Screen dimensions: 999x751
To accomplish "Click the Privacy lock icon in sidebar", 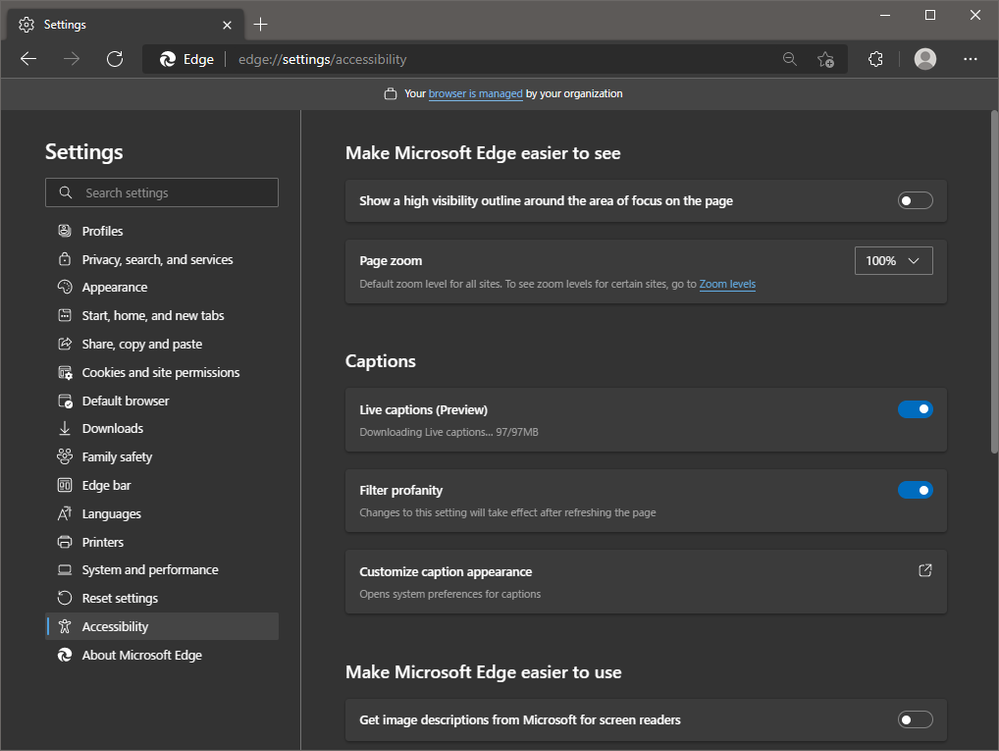I will click(x=65, y=259).
